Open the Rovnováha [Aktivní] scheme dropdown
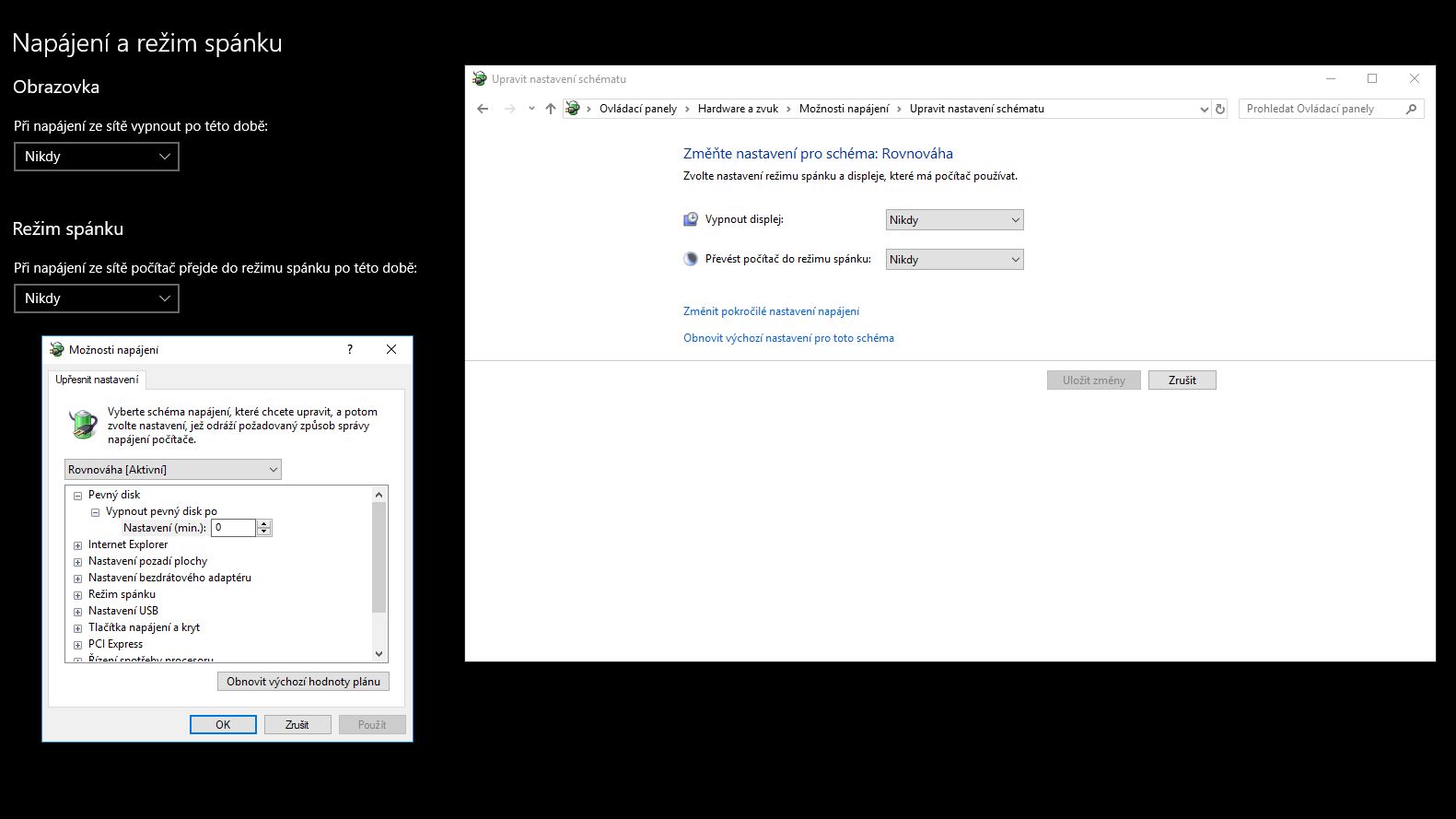1456x819 pixels. 172,469
